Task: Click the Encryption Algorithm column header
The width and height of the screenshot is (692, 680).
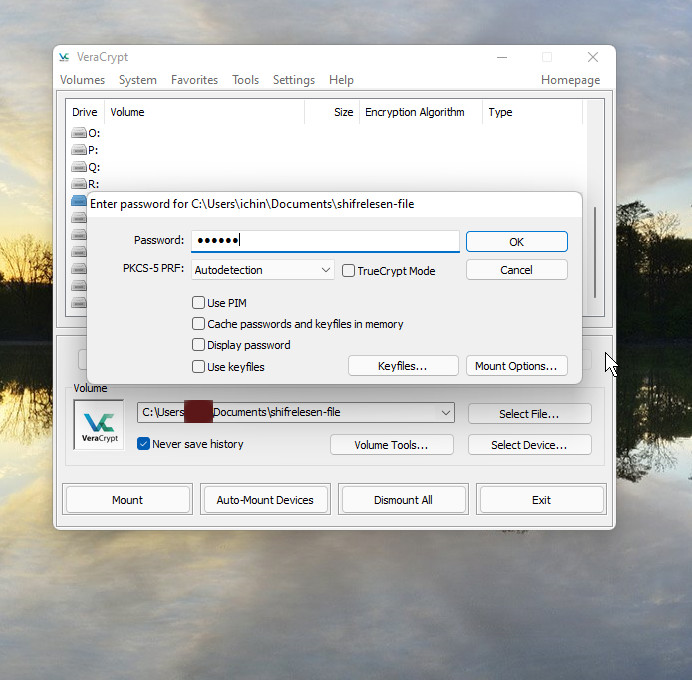Action: [421, 112]
